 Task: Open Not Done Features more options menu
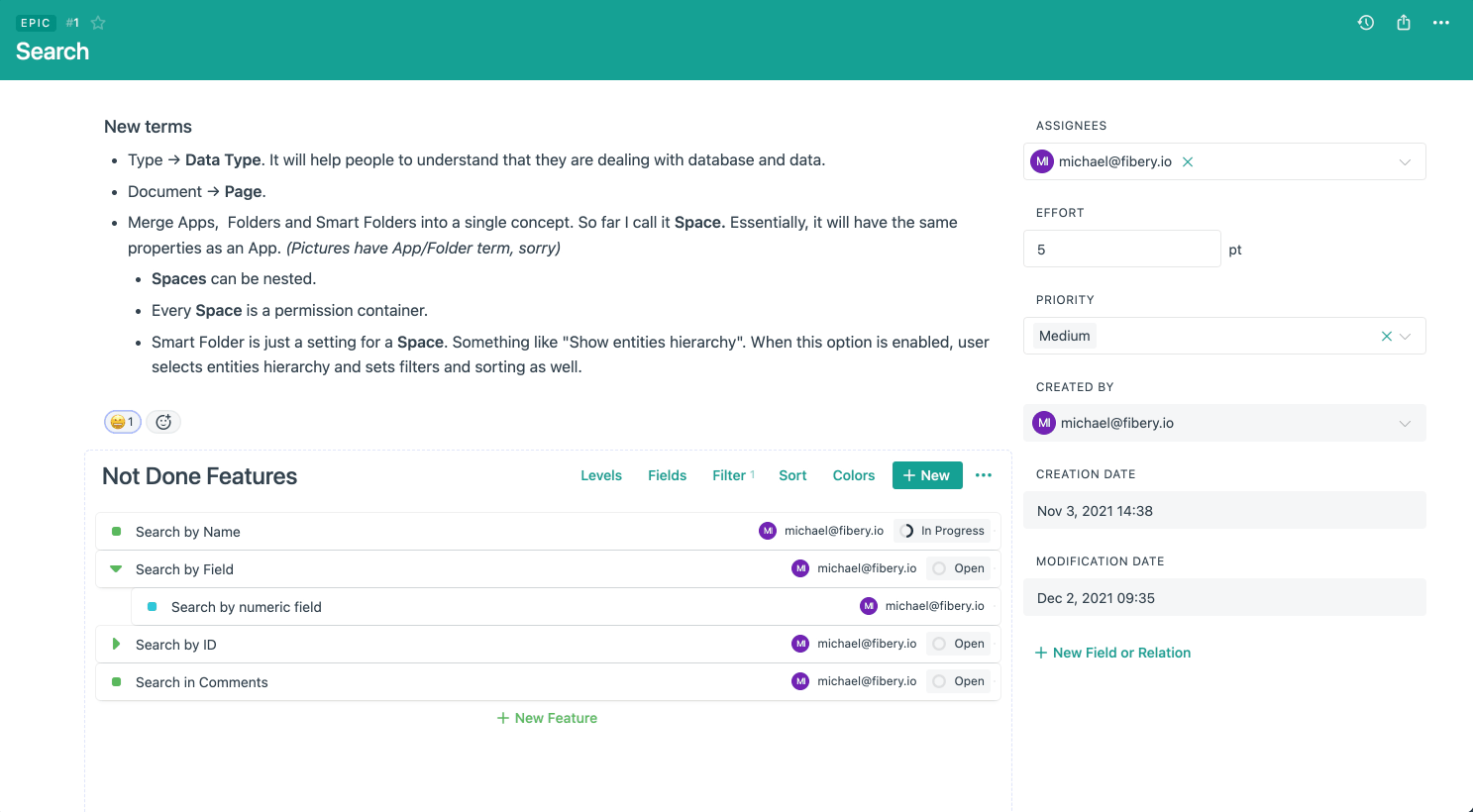tap(983, 475)
